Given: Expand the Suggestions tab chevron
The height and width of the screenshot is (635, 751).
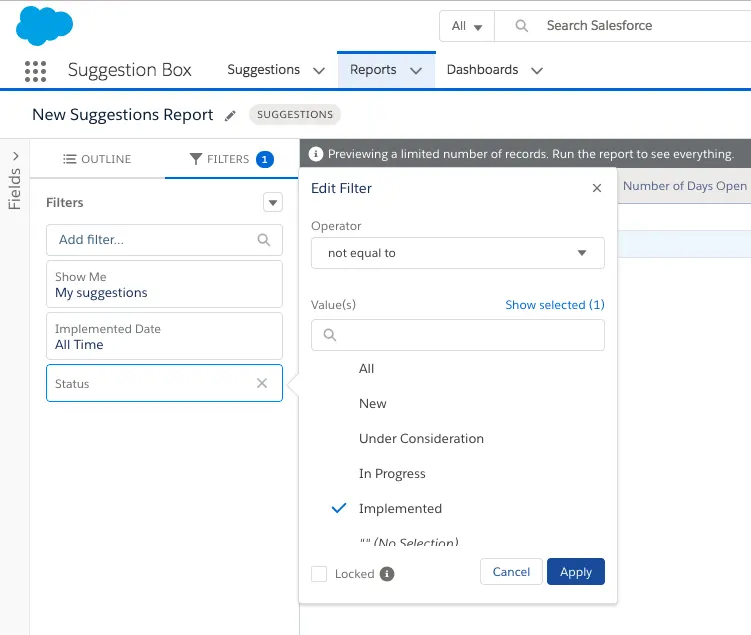Looking at the screenshot, I should pos(319,71).
